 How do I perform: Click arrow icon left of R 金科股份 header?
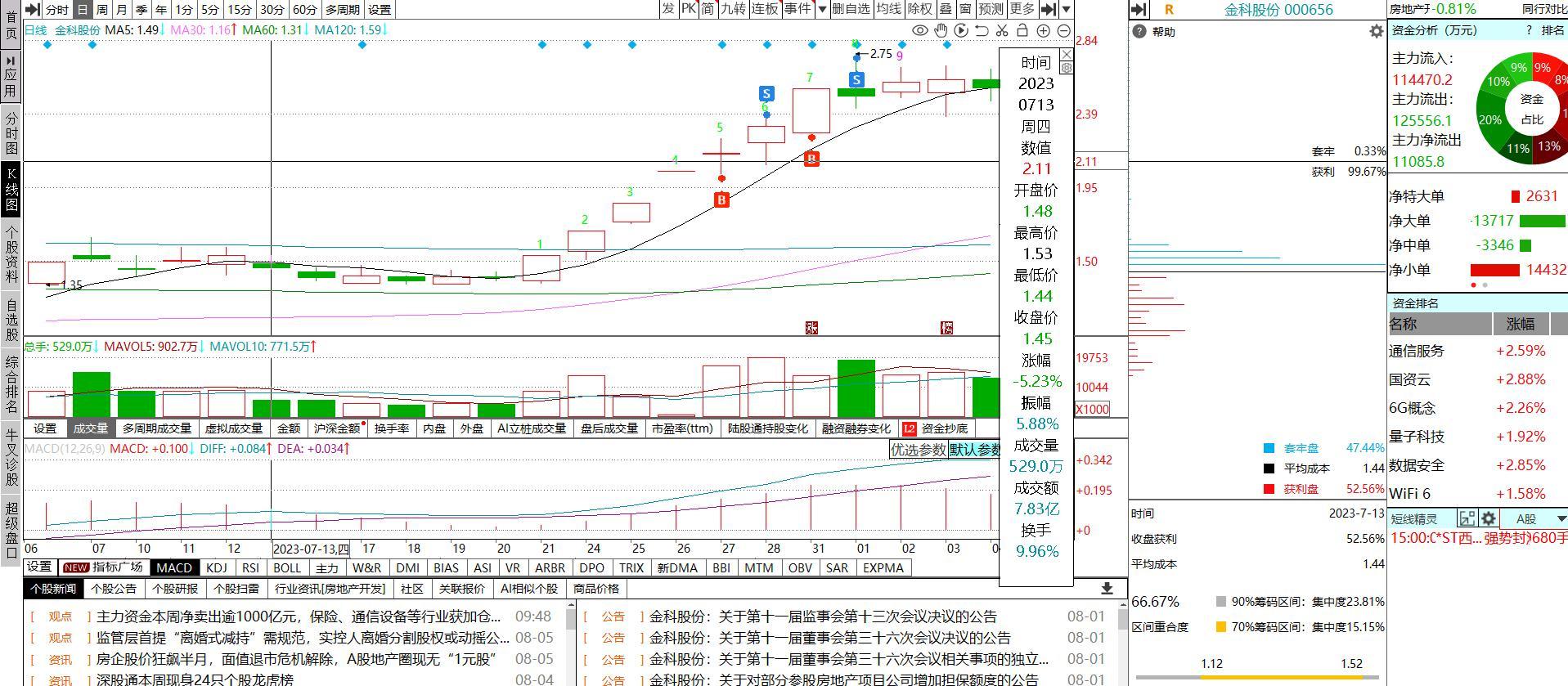point(1139,10)
